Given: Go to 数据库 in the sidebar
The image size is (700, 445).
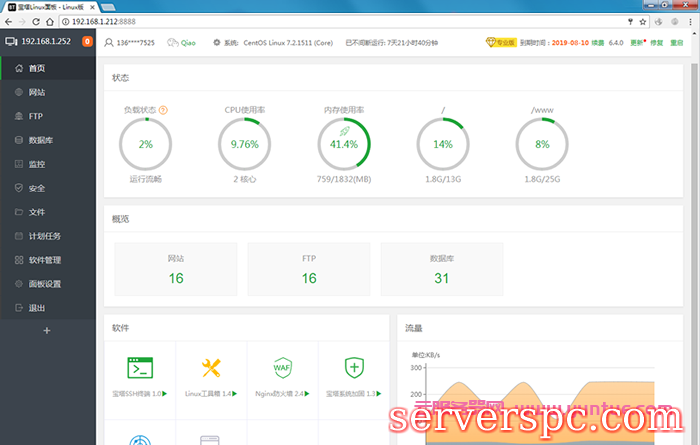Looking at the screenshot, I should click(x=41, y=140).
